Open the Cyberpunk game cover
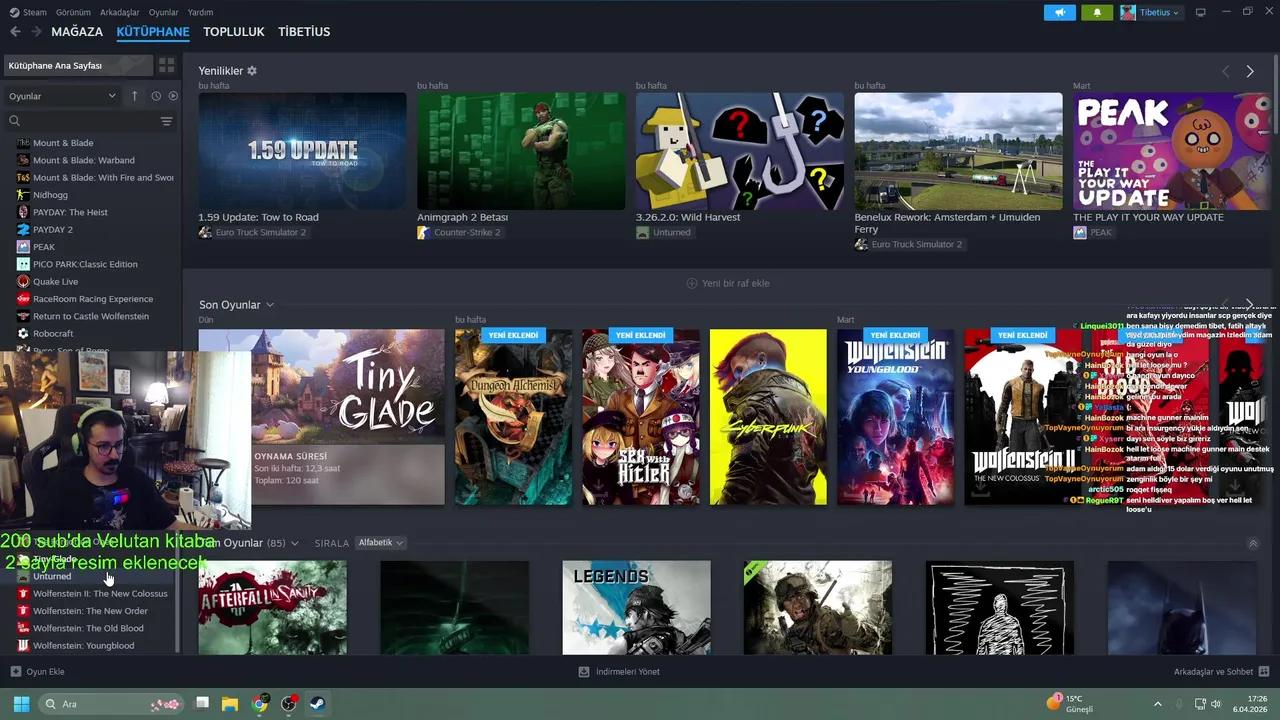Viewport: 1280px width, 720px height. pyautogui.click(x=768, y=417)
